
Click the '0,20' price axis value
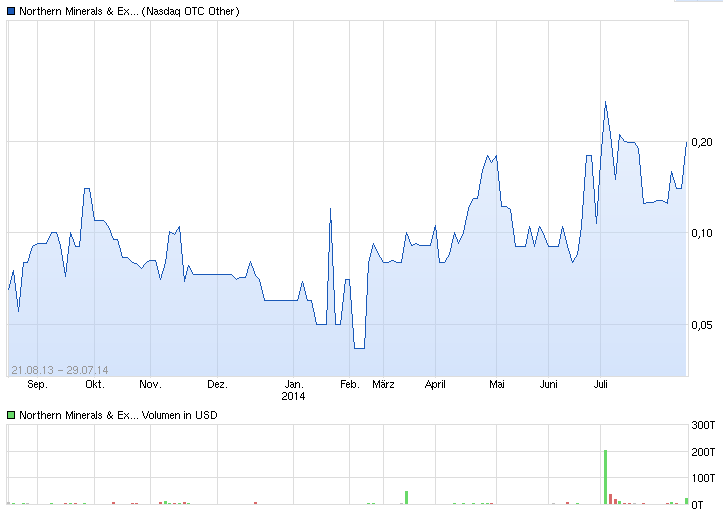click(702, 142)
